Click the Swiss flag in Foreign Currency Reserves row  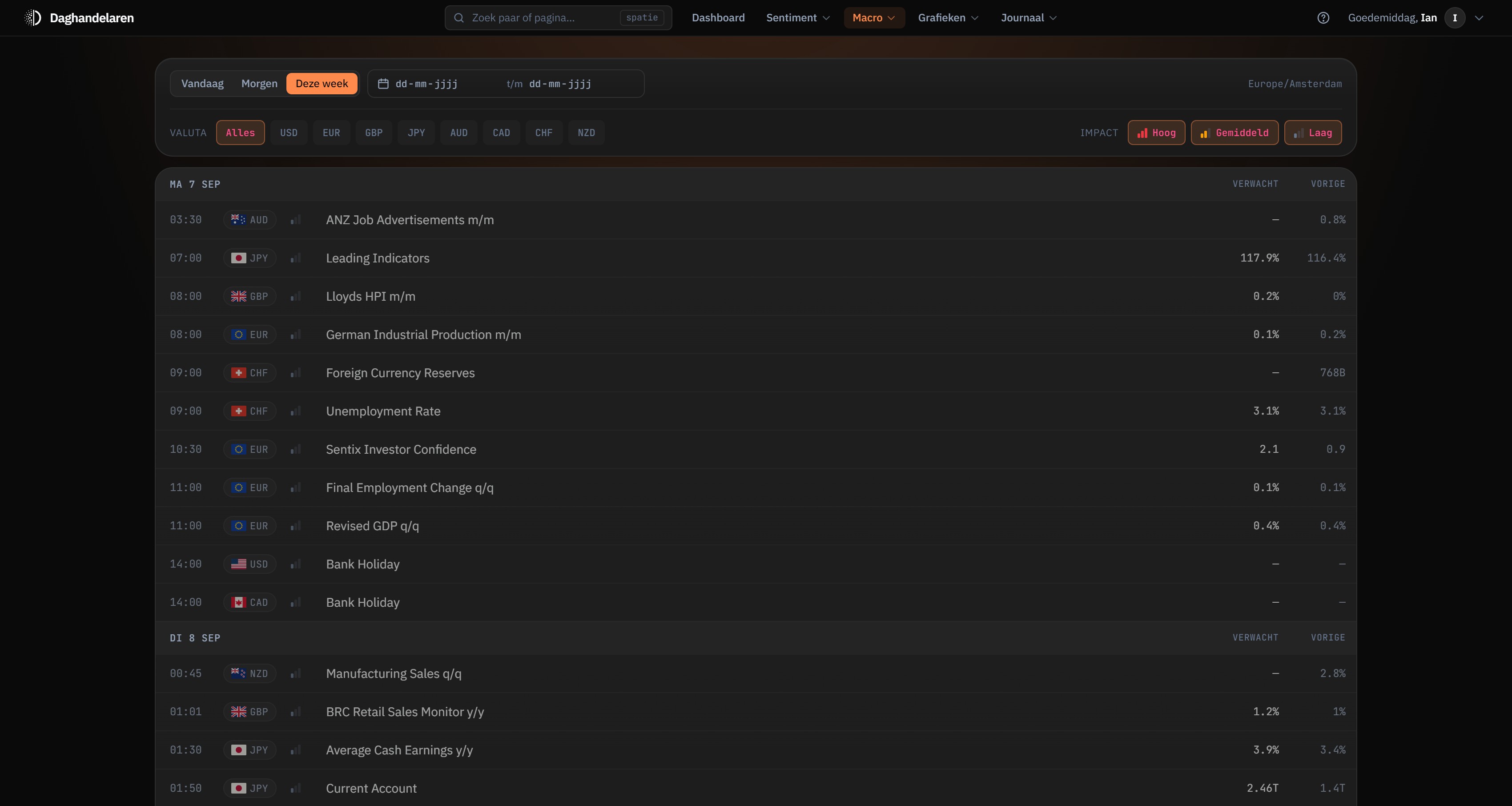pos(238,373)
